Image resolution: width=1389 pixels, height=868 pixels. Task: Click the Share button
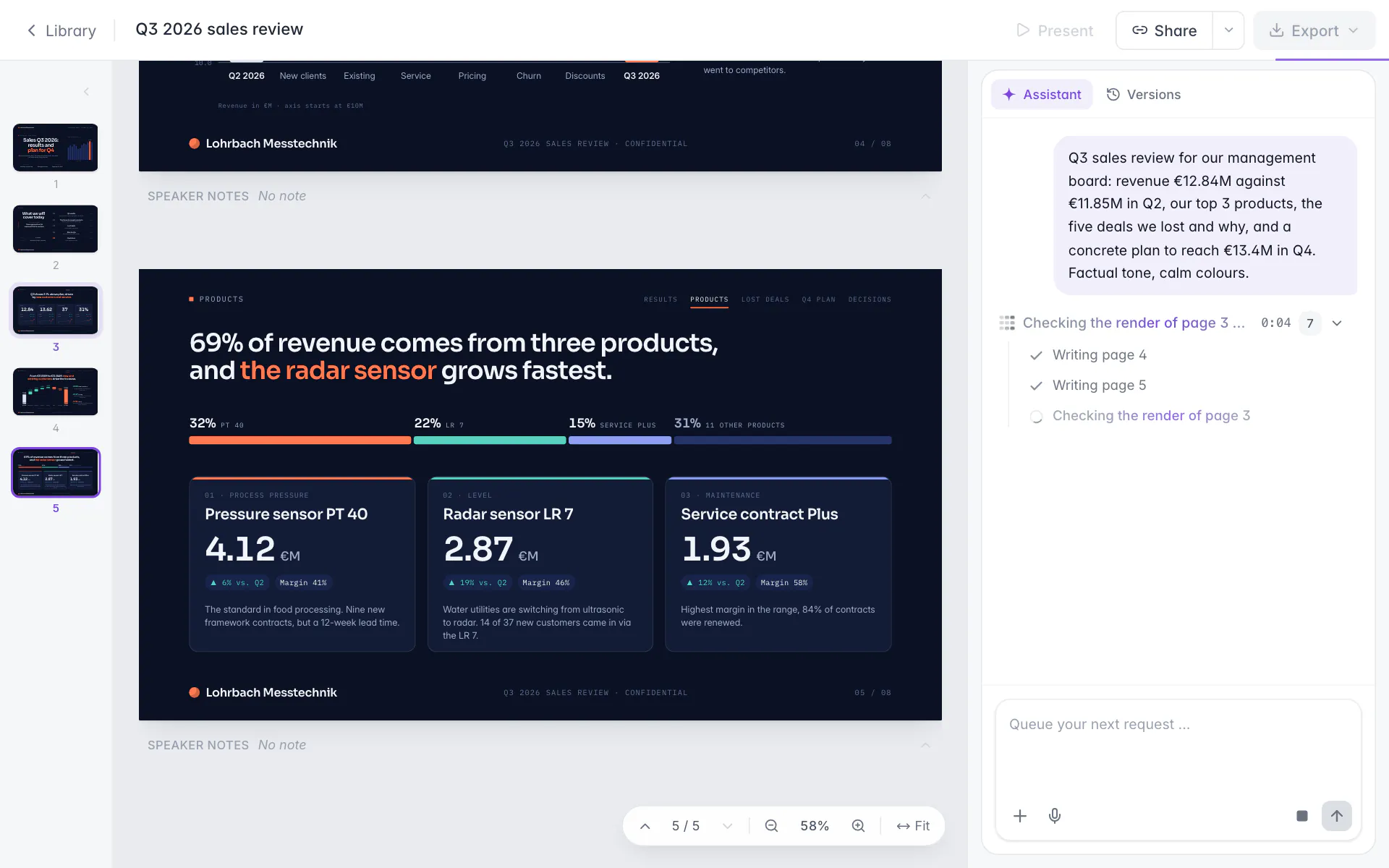(x=1164, y=30)
